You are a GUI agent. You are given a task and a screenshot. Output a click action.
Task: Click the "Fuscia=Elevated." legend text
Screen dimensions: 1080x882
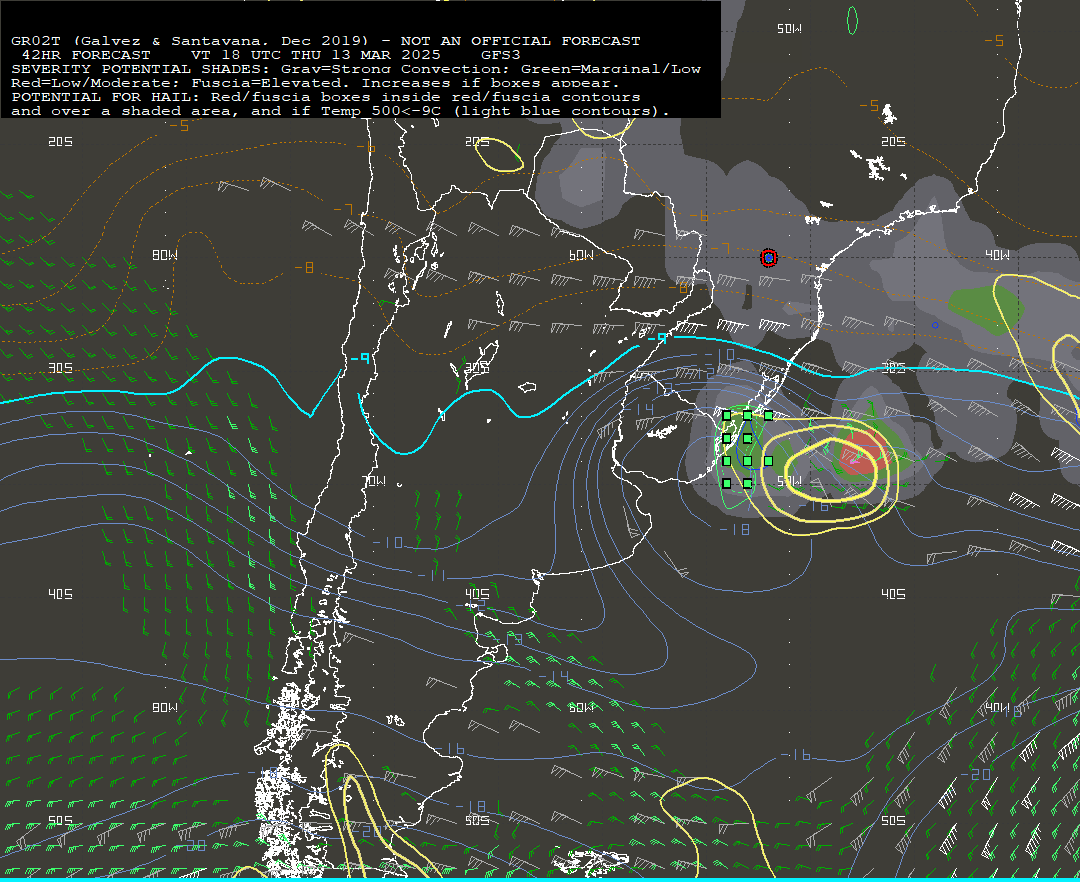pyautogui.click(x=271, y=83)
